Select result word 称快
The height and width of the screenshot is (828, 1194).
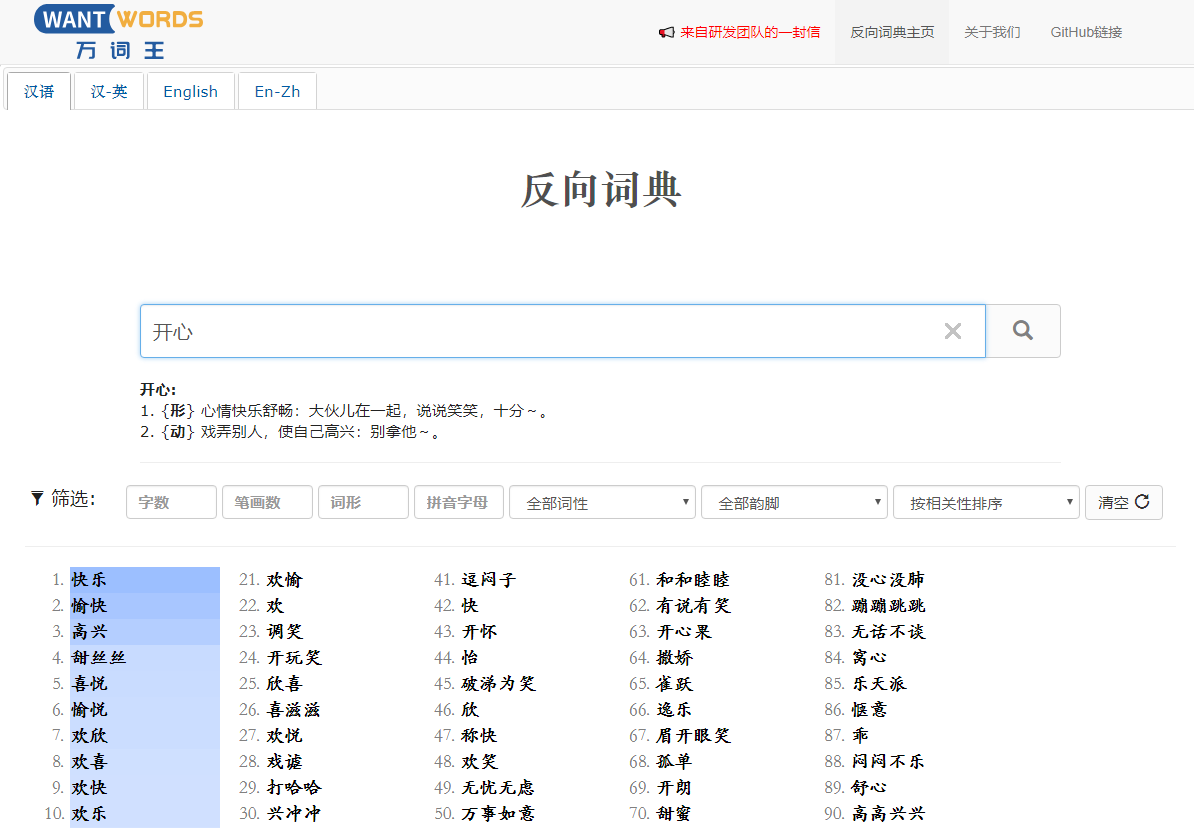click(x=479, y=735)
